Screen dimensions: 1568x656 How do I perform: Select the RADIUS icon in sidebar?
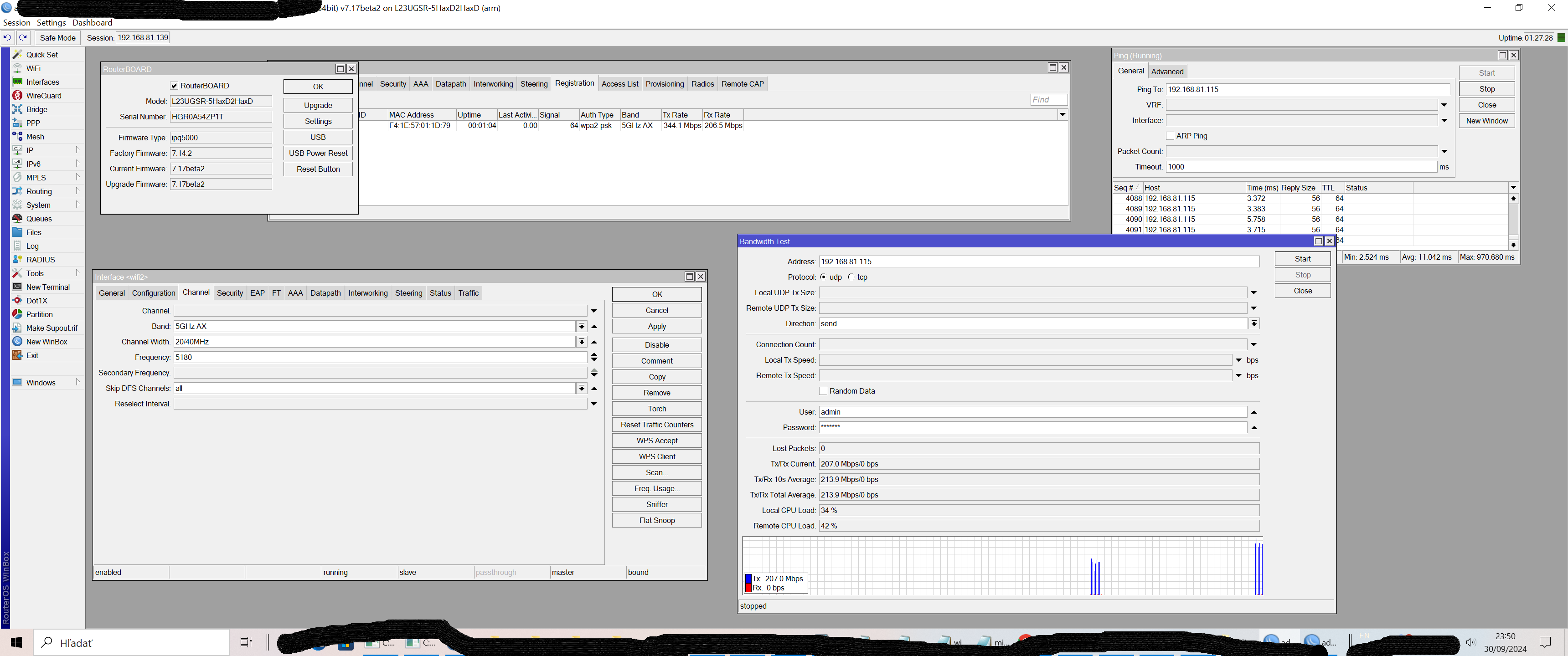pyautogui.click(x=17, y=259)
